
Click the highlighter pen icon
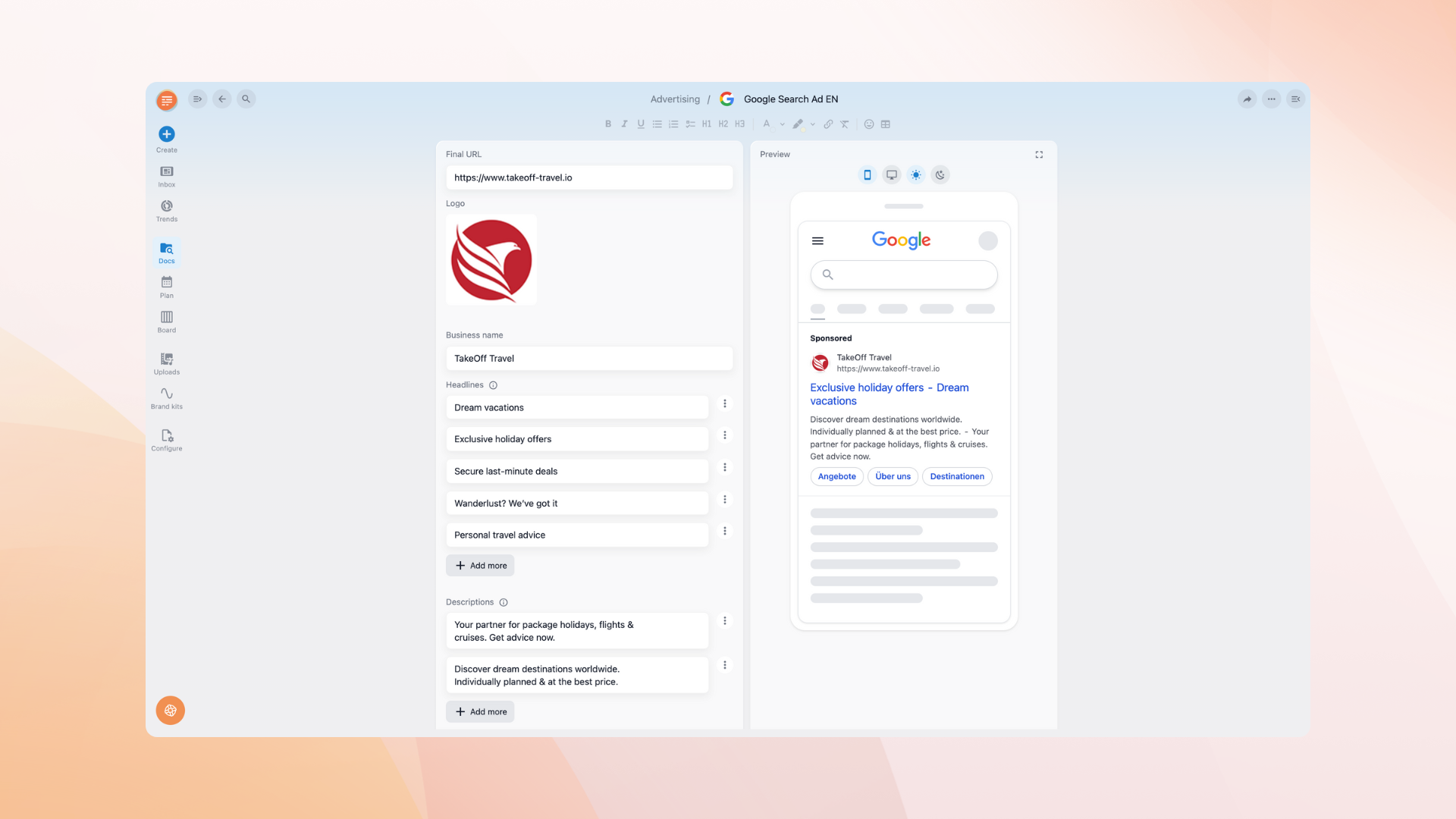(798, 124)
